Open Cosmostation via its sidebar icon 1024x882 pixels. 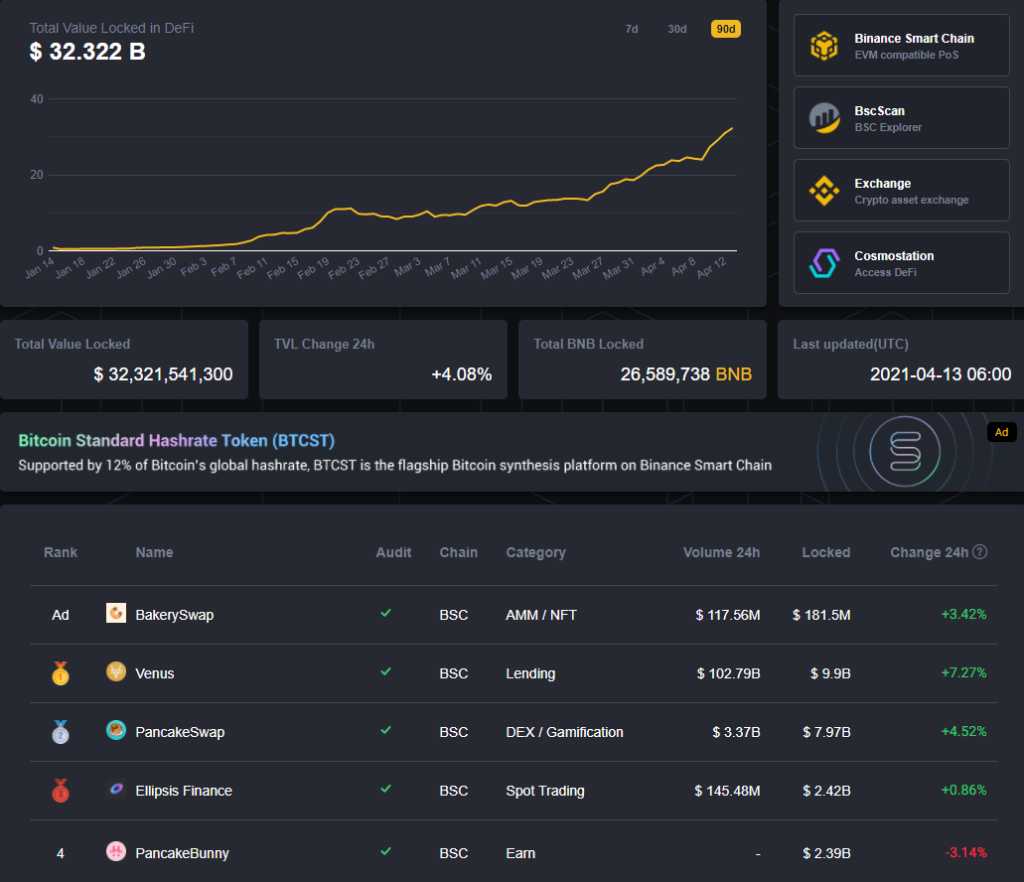pyautogui.click(x=823, y=262)
